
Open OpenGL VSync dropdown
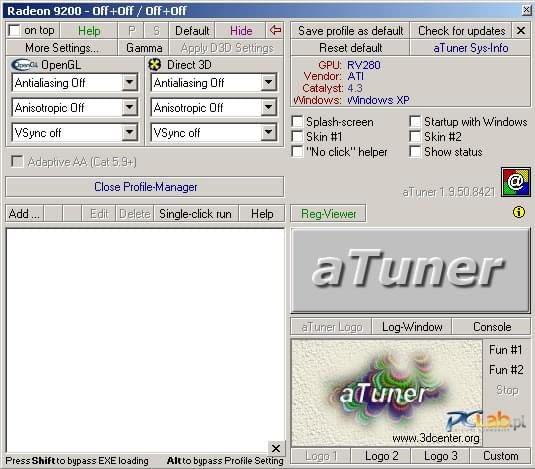(x=130, y=132)
